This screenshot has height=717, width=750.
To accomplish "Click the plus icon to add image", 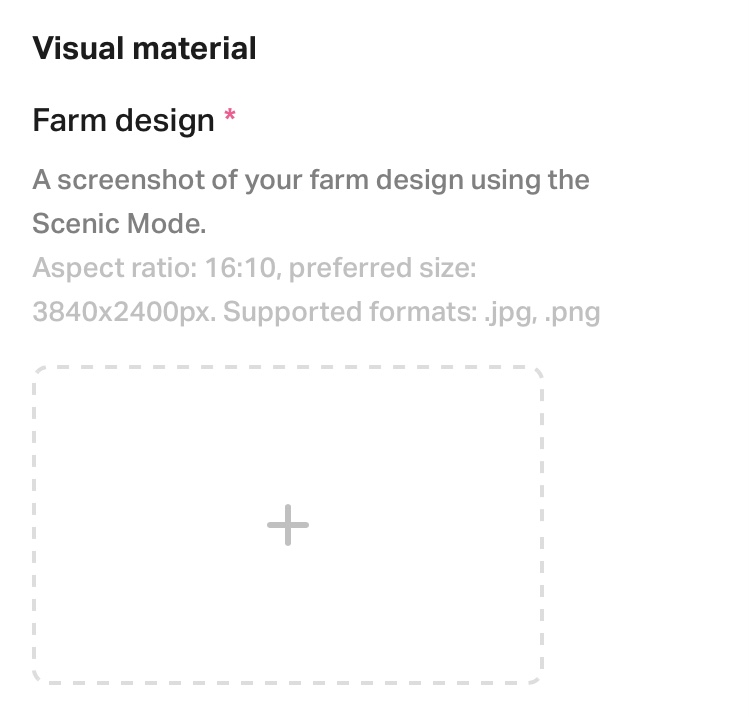I will pos(287,525).
